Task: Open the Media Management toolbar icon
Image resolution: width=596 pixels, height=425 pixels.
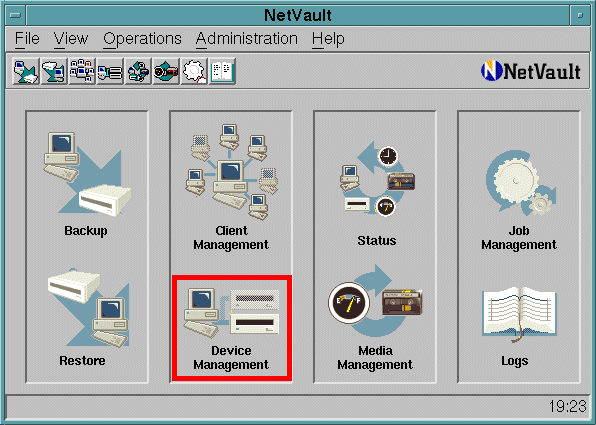Action: tap(166, 71)
